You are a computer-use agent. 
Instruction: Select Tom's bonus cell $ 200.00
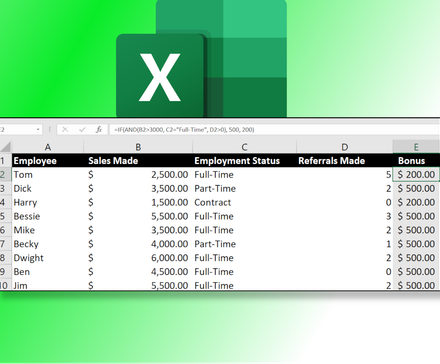[x=416, y=175]
